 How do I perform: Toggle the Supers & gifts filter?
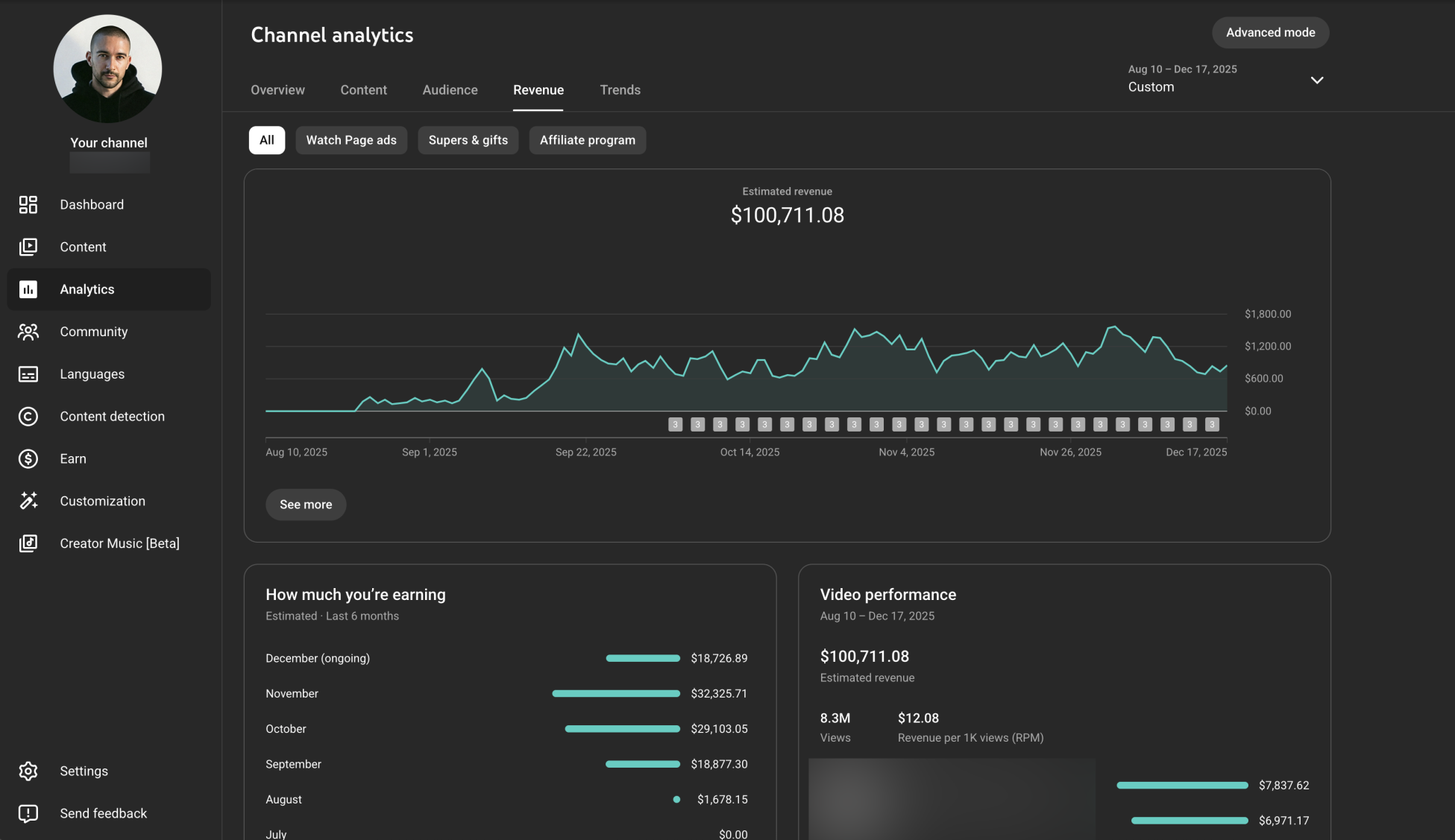[468, 140]
